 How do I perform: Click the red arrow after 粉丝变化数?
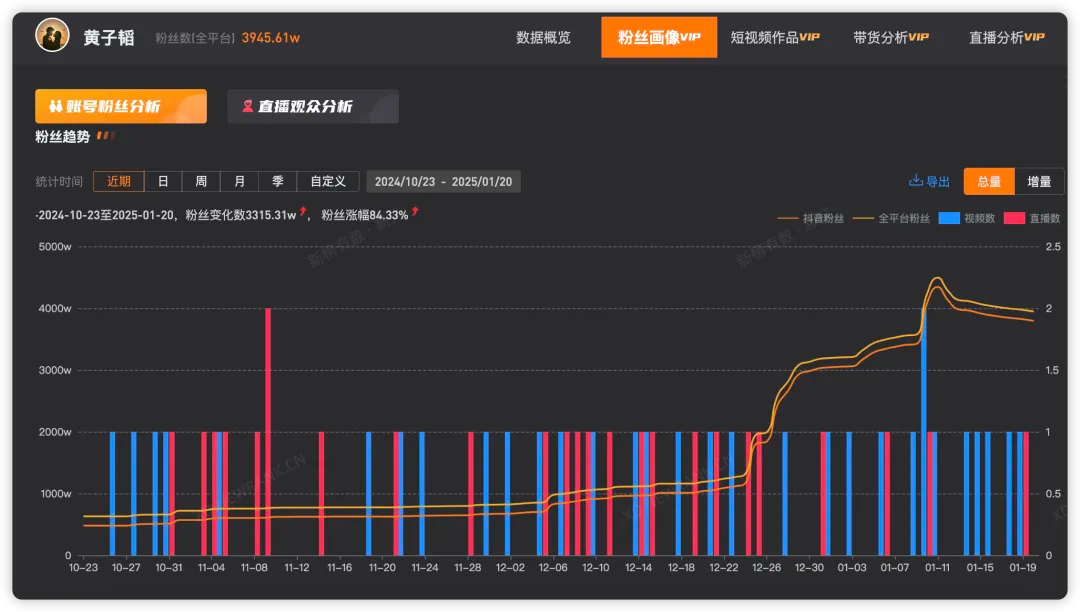click(x=303, y=213)
